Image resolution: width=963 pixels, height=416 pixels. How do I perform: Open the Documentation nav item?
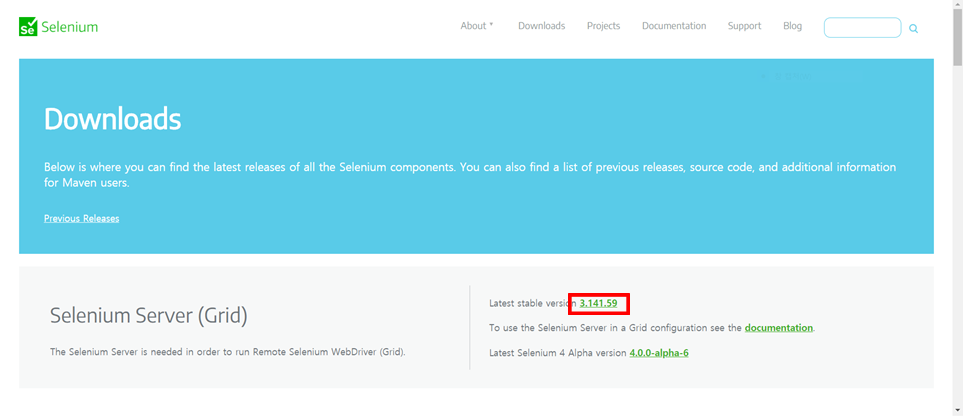tap(674, 26)
